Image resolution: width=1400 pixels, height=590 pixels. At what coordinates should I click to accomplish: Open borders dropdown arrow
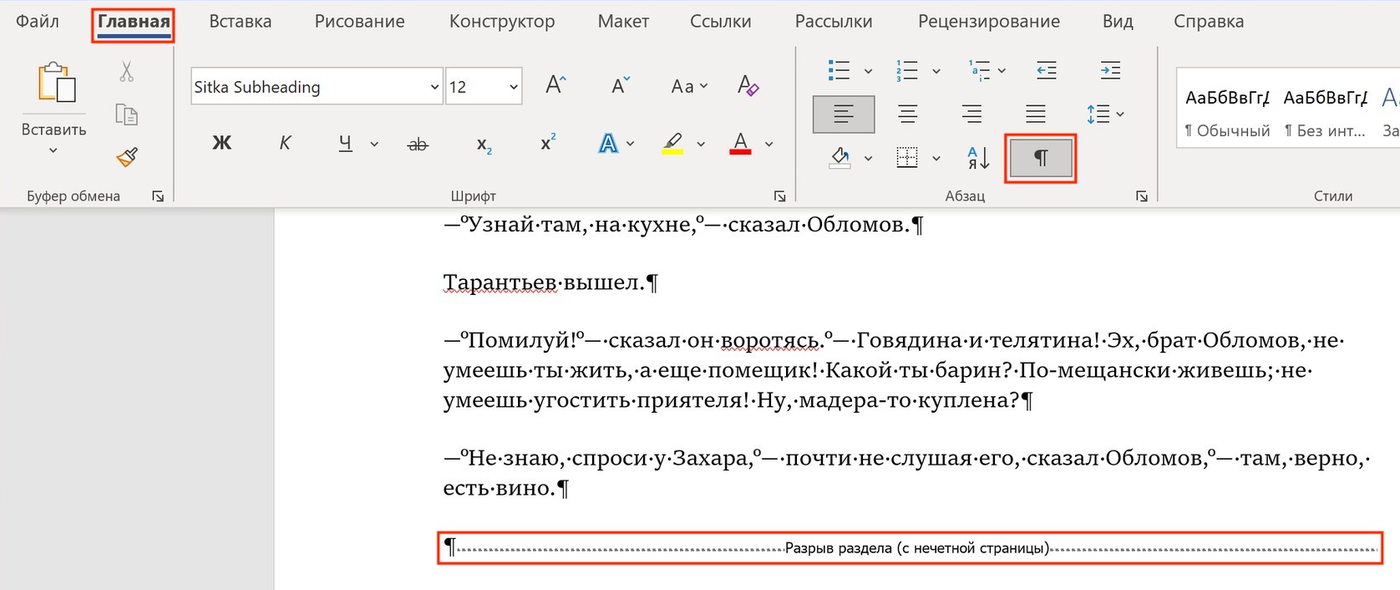point(937,158)
